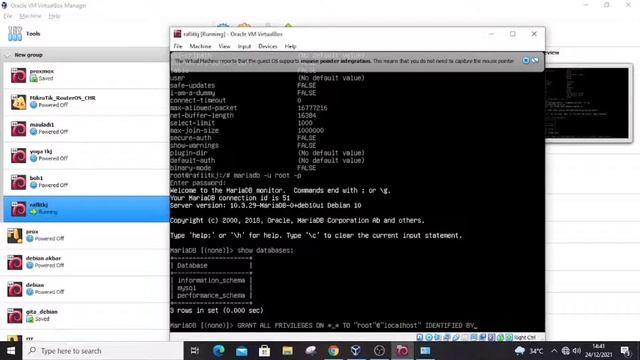The height and width of the screenshot is (360, 640).
Task: Click USB status icon in VM status bar
Action: point(456,337)
